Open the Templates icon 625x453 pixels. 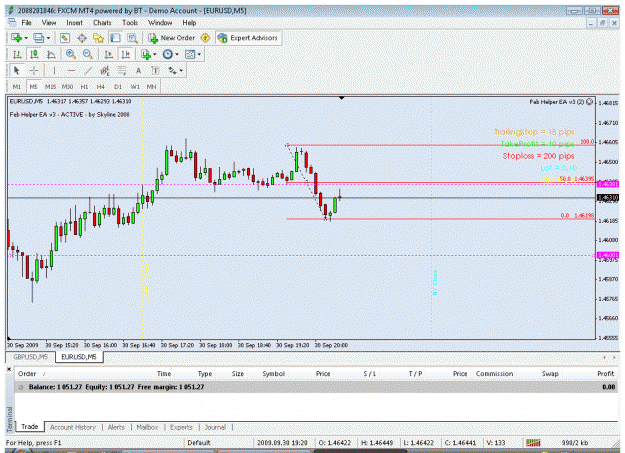[190, 54]
